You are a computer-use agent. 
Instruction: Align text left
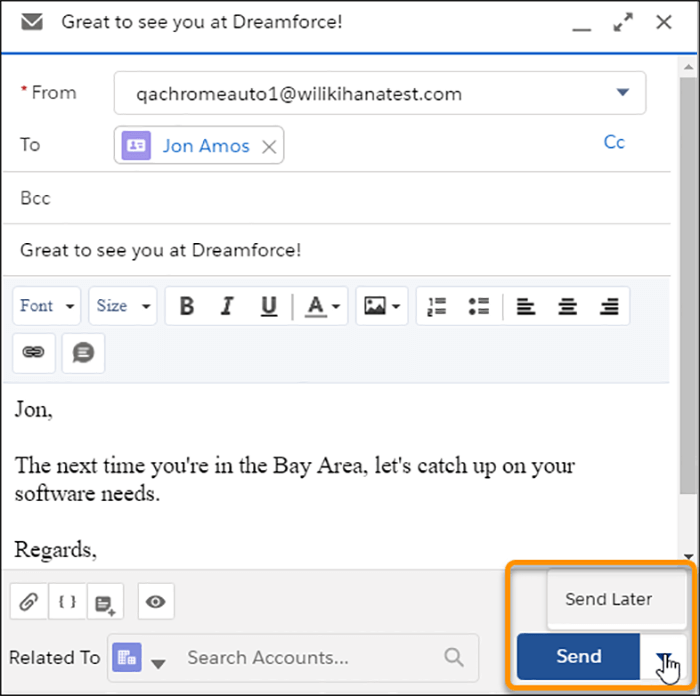[526, 306]
